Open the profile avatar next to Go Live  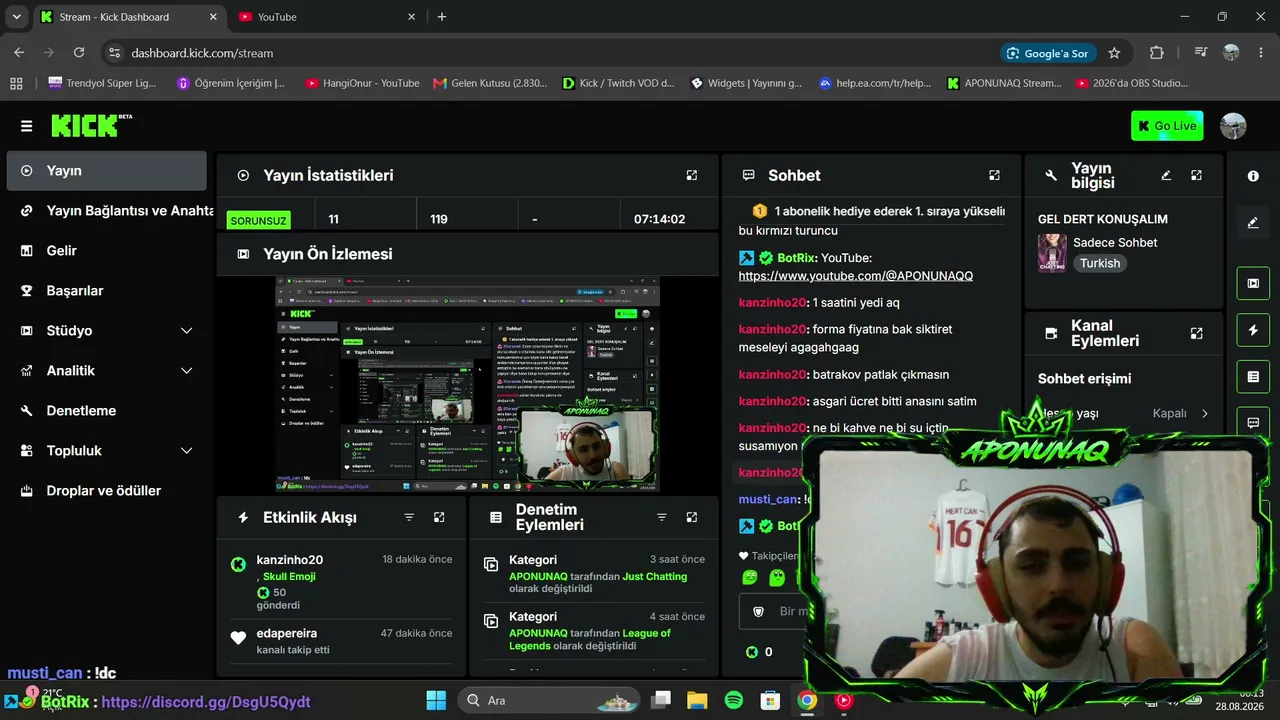[x=1233, y=126]
